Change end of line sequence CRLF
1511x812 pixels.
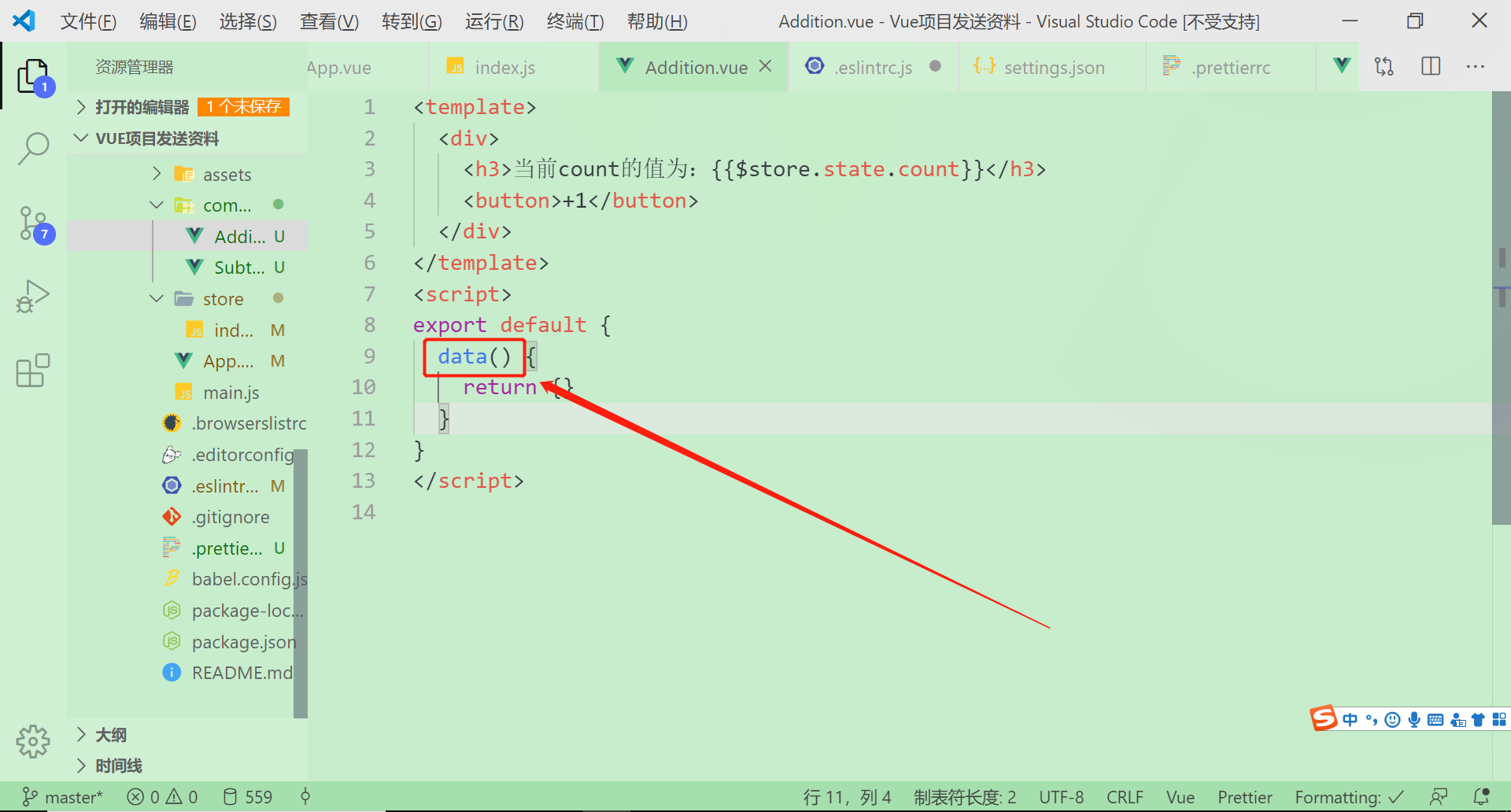tap(1125, 797)
